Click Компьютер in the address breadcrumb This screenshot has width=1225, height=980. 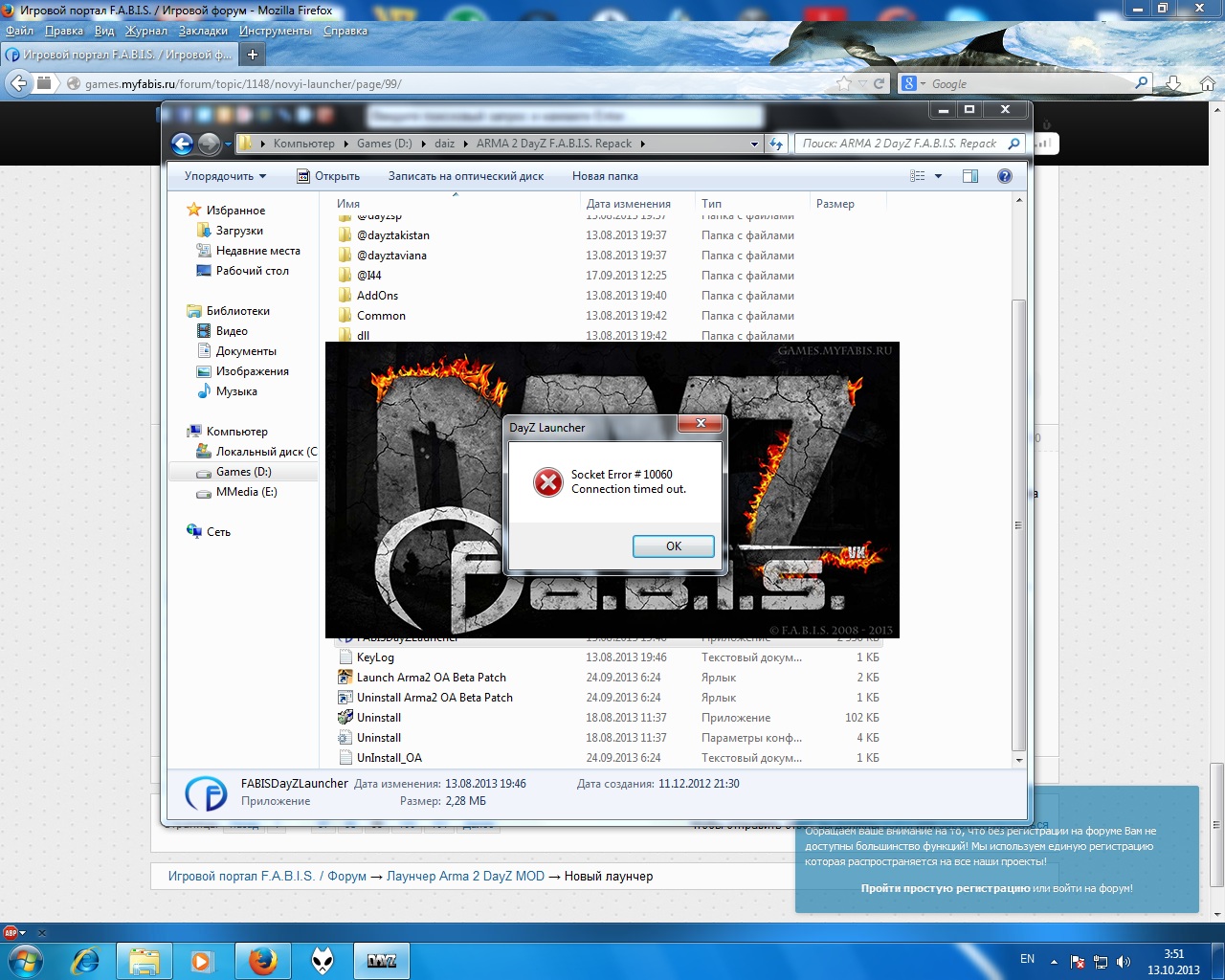click(303, 144)
